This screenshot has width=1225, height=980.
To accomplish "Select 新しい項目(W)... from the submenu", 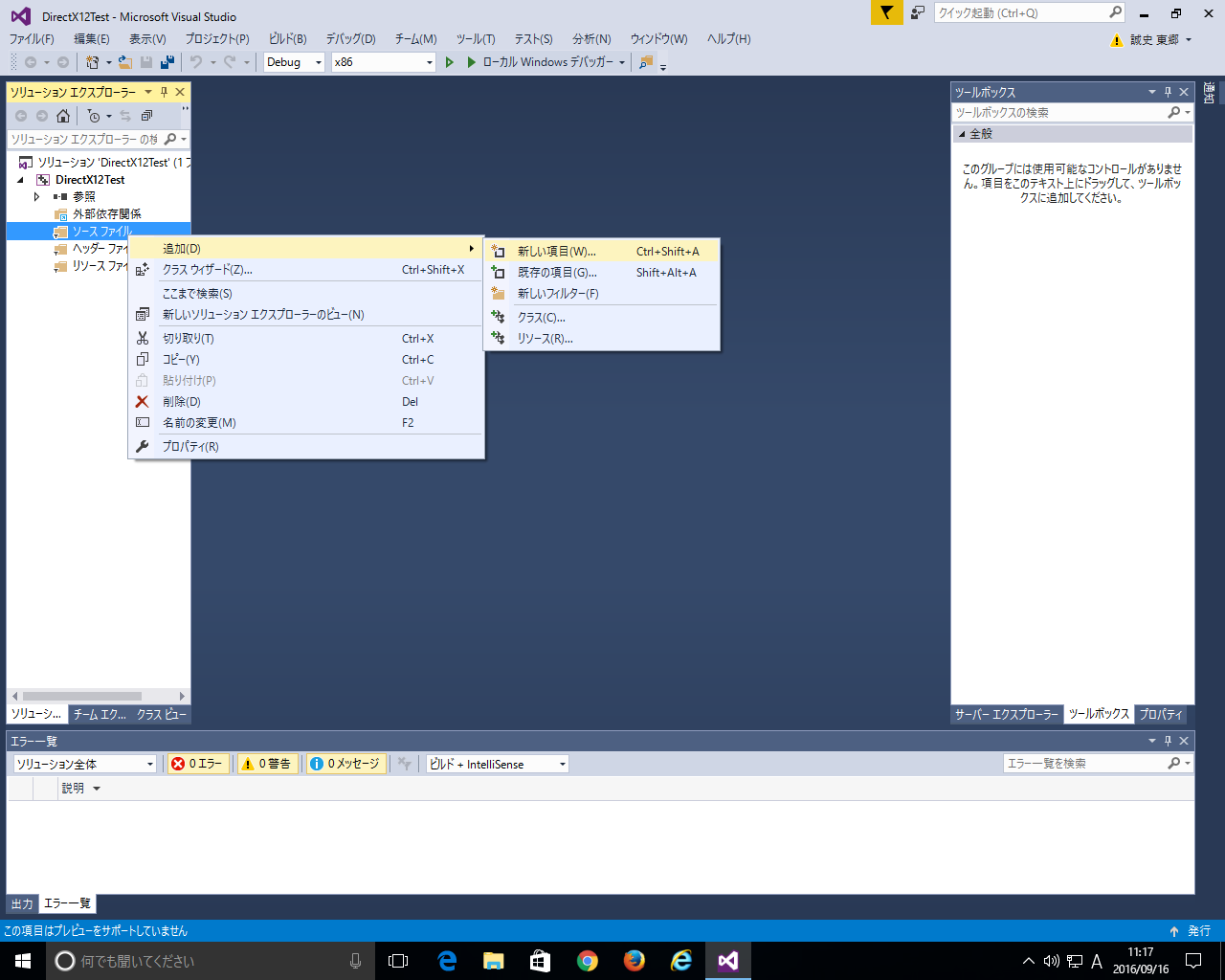I will [556, 252].
